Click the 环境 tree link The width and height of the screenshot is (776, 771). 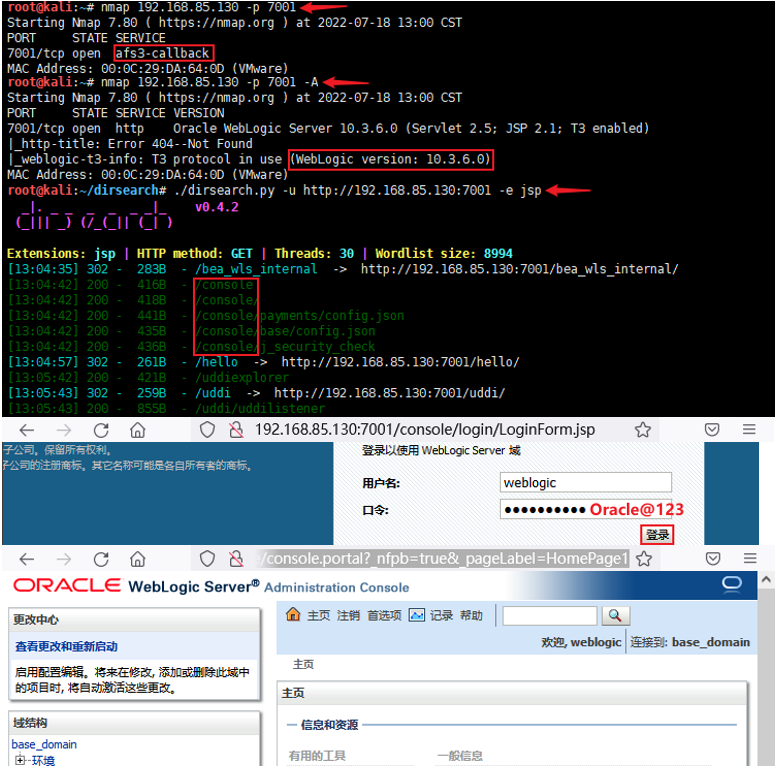[x=44, y=760]
